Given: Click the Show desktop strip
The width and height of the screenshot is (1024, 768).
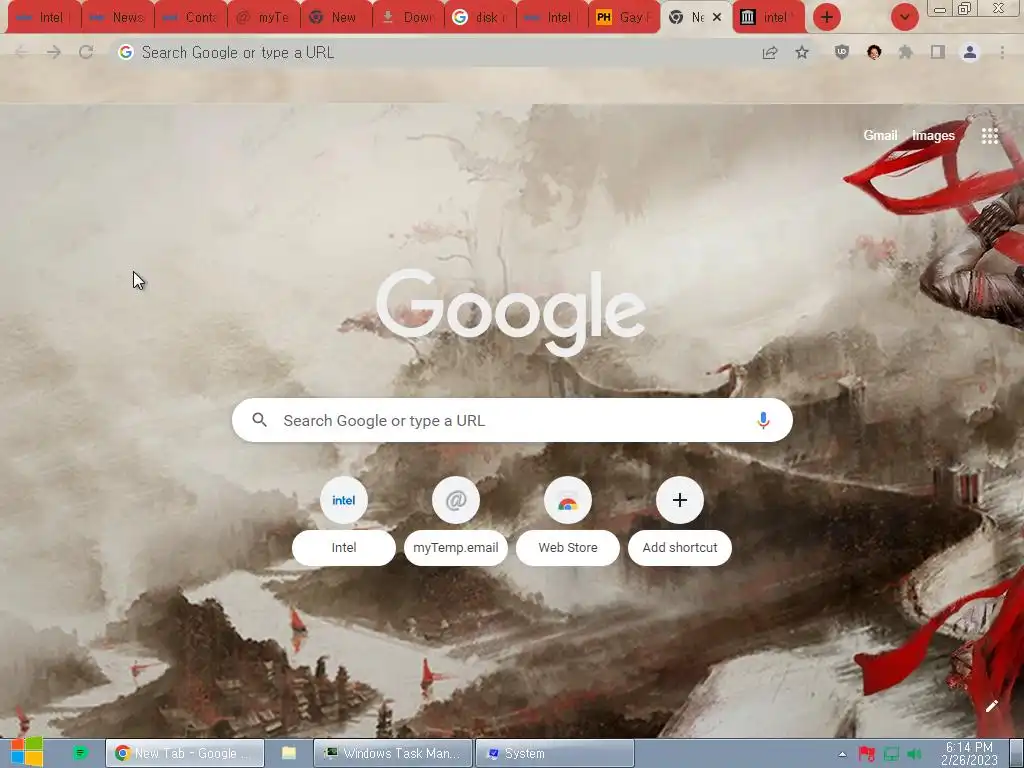Looking at the screenshot, I should click(1016, 754).
